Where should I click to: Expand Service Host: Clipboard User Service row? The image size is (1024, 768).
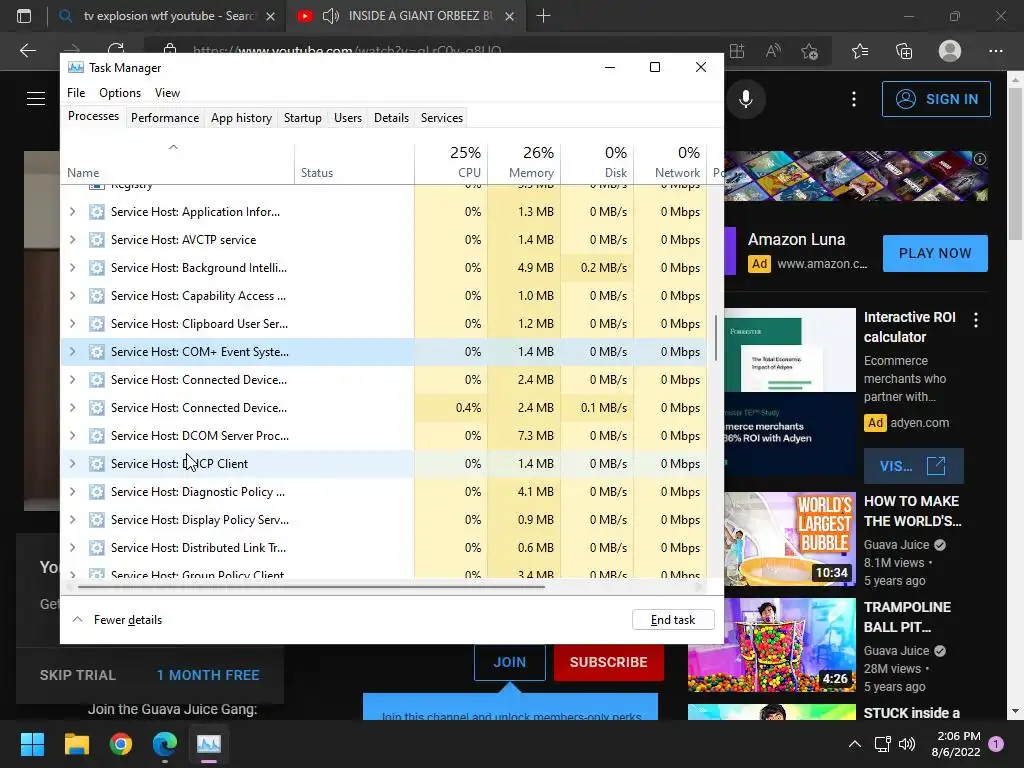tap(72, 324)
